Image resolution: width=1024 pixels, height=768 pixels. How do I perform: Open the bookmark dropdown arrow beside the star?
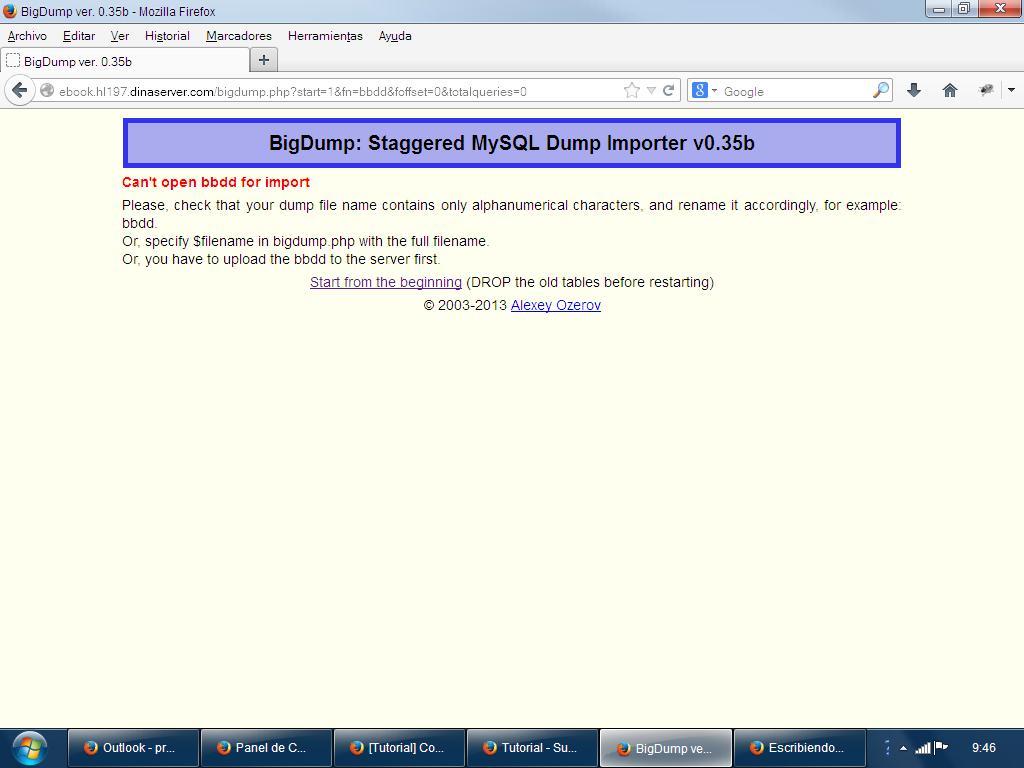pyautogui.click(x=651, y=91)
